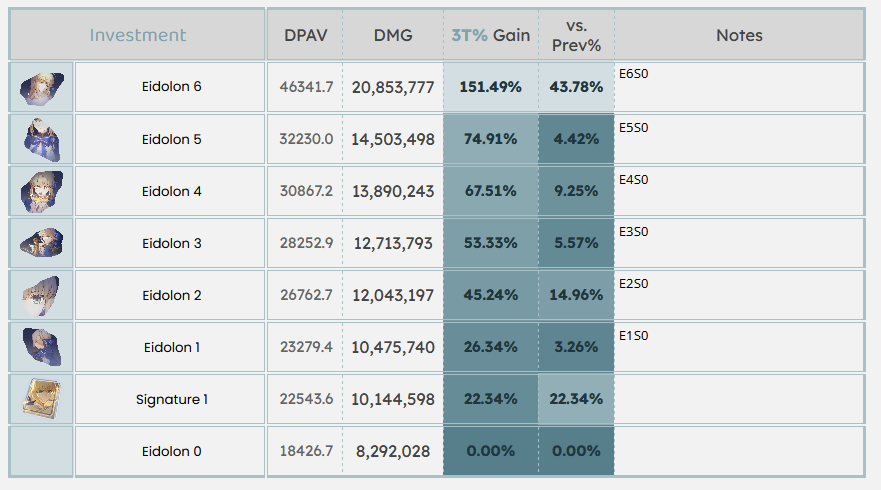
Task: Click the Notes column header
Action: (x=739, y=35)
